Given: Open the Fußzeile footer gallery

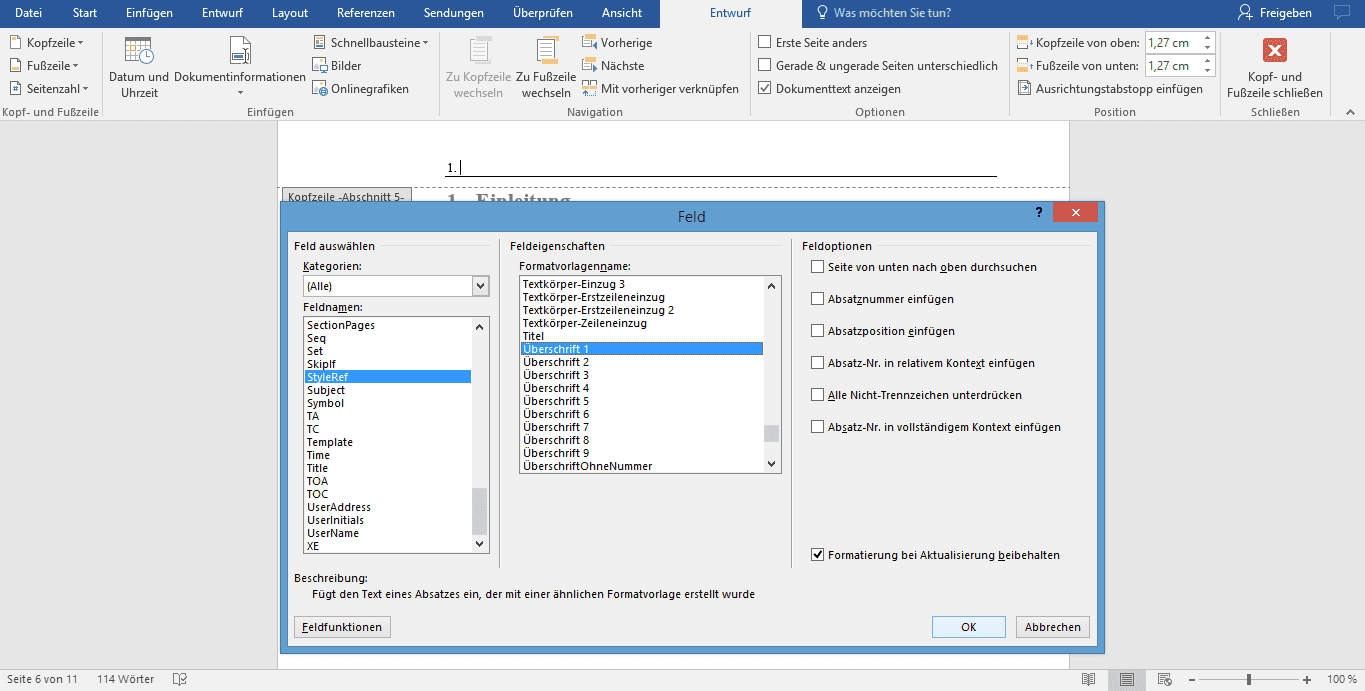Looking at the screenshot, I should click(46, 65).
